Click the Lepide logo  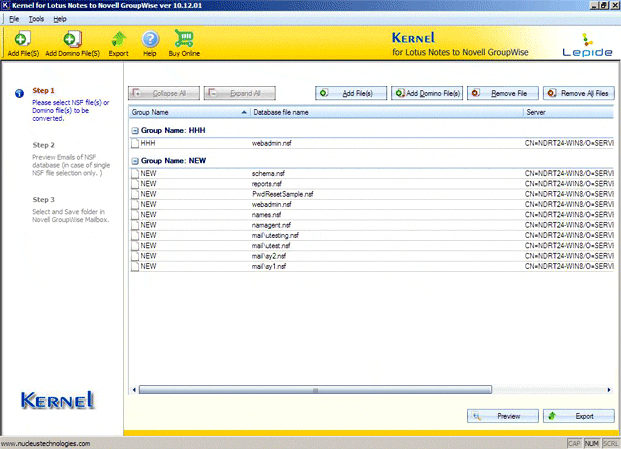(x=587, y=45)
